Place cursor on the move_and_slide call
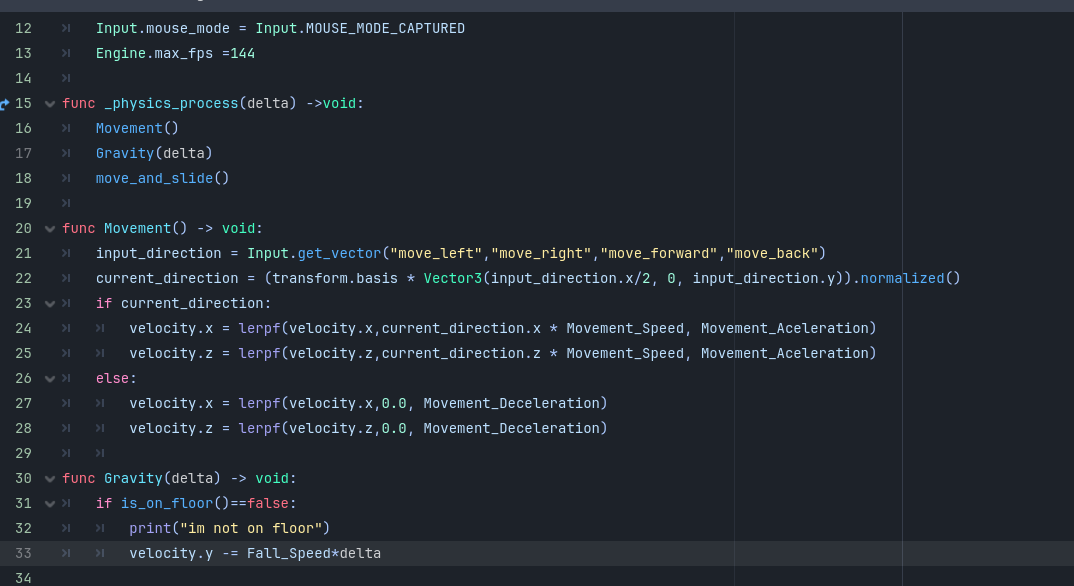The width and height of the screenshot is (1074, 586). (x=154, y=178)
